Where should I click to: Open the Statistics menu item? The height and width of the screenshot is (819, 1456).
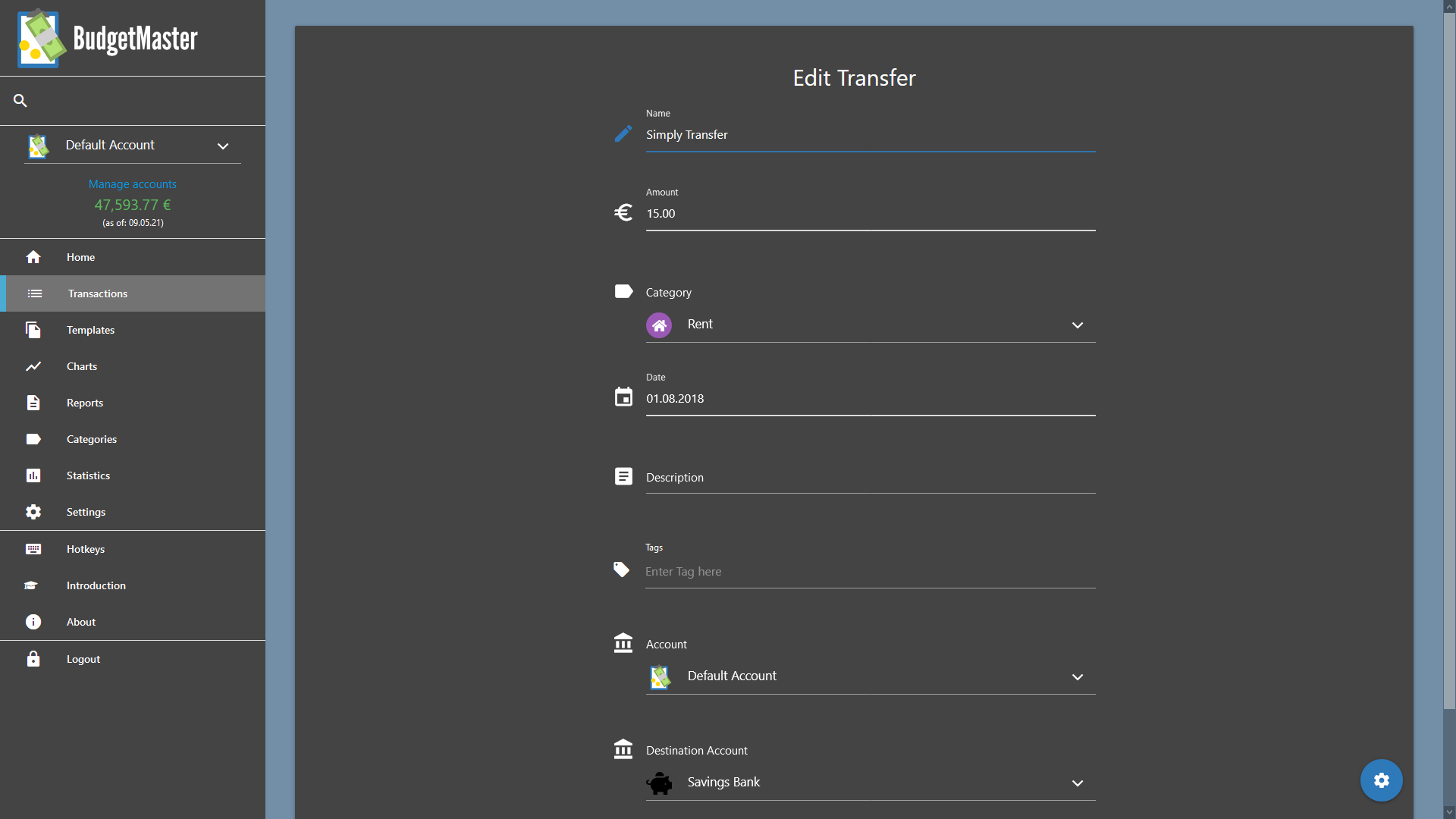coord(133,475)
